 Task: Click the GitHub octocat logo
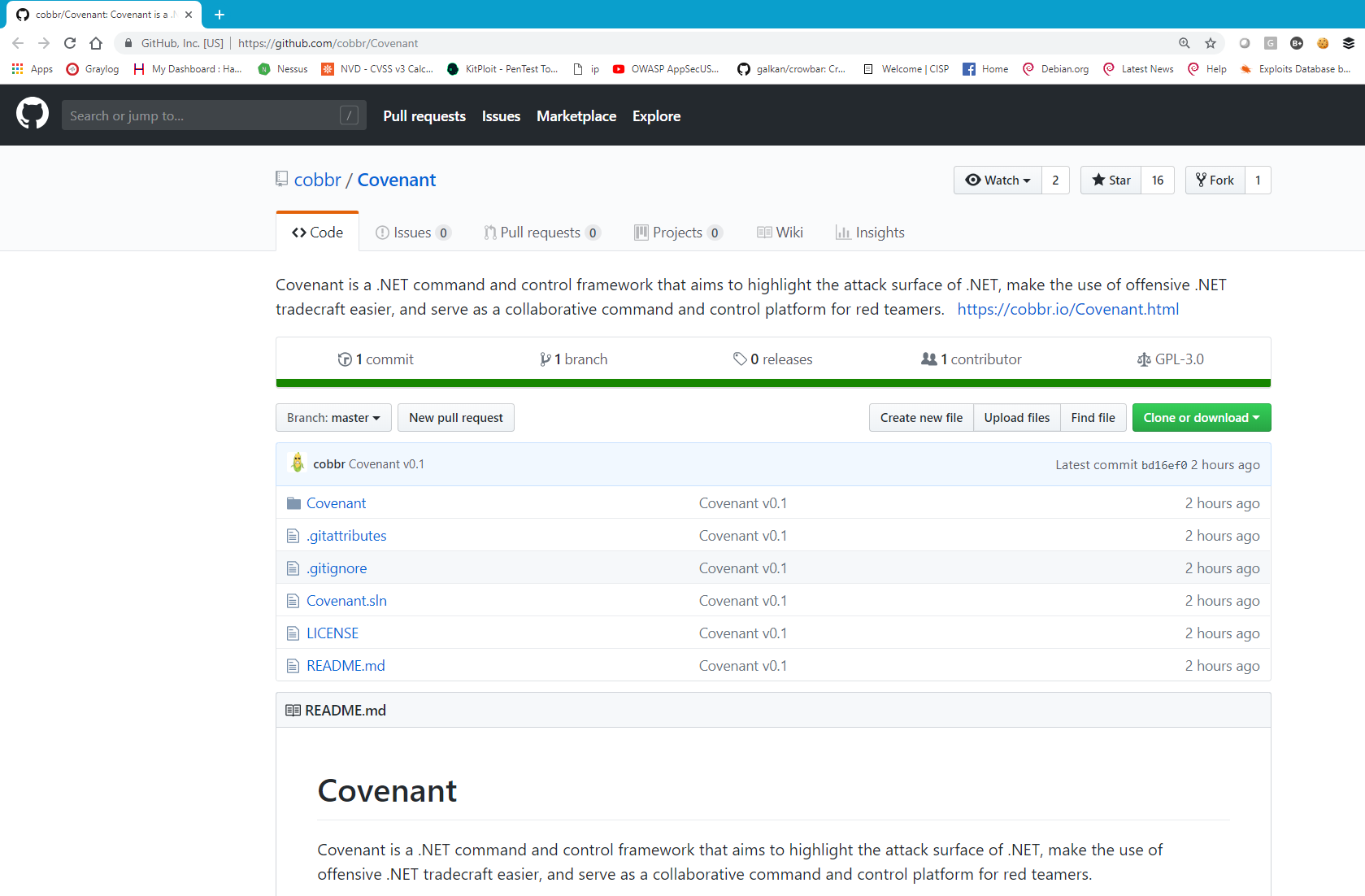point(32,113)
